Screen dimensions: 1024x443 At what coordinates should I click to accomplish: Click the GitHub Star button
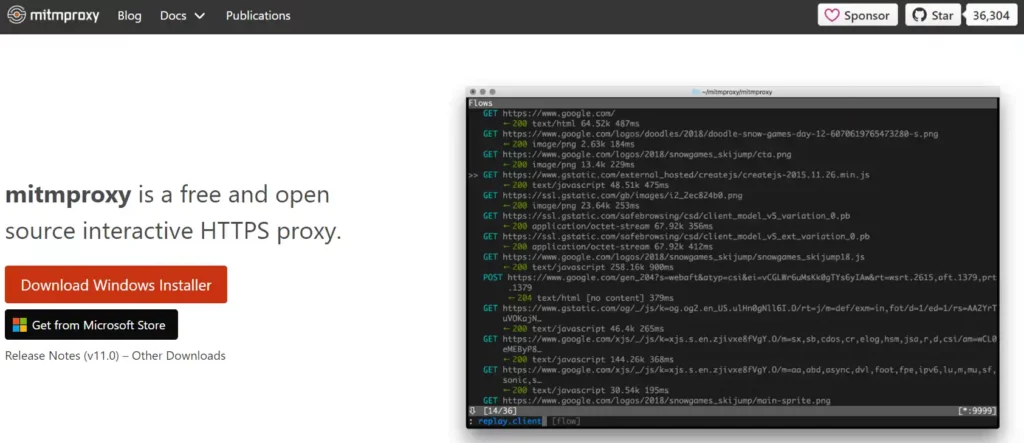tap(933, 16)
